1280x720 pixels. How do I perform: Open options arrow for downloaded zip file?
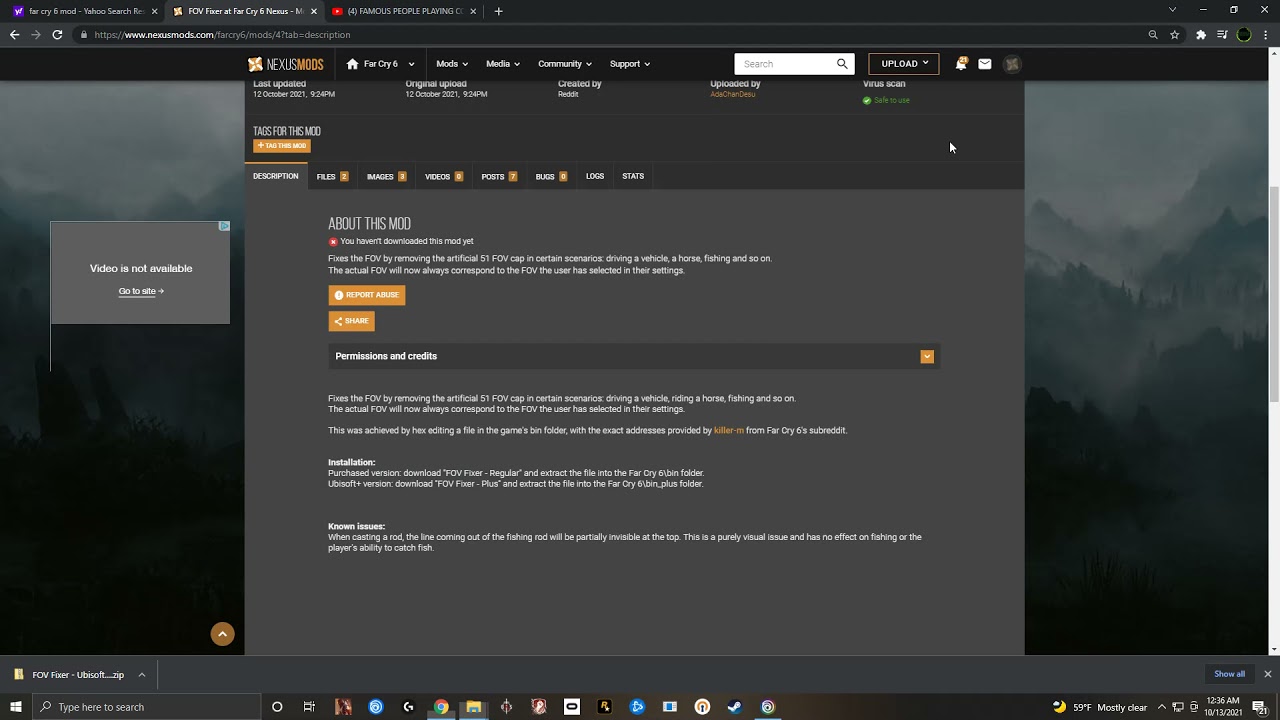click(142, 675)
